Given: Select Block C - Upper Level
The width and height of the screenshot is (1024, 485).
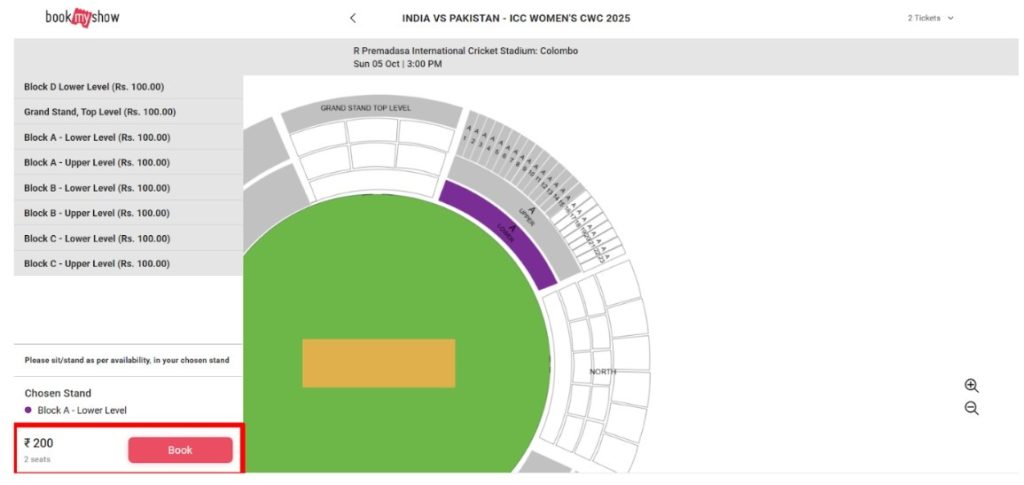Looking at the screenshot, I should [x=129, y=264].
